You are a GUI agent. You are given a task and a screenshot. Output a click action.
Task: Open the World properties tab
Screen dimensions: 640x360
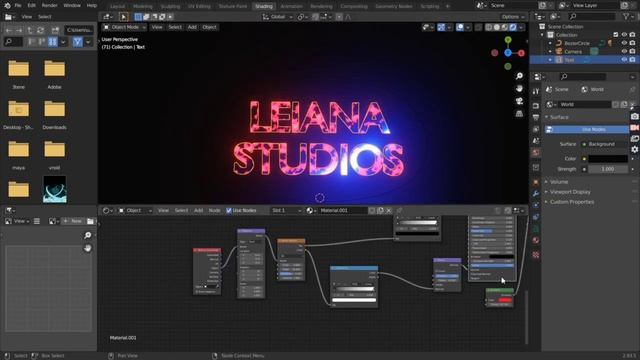(x=536, y=152)
